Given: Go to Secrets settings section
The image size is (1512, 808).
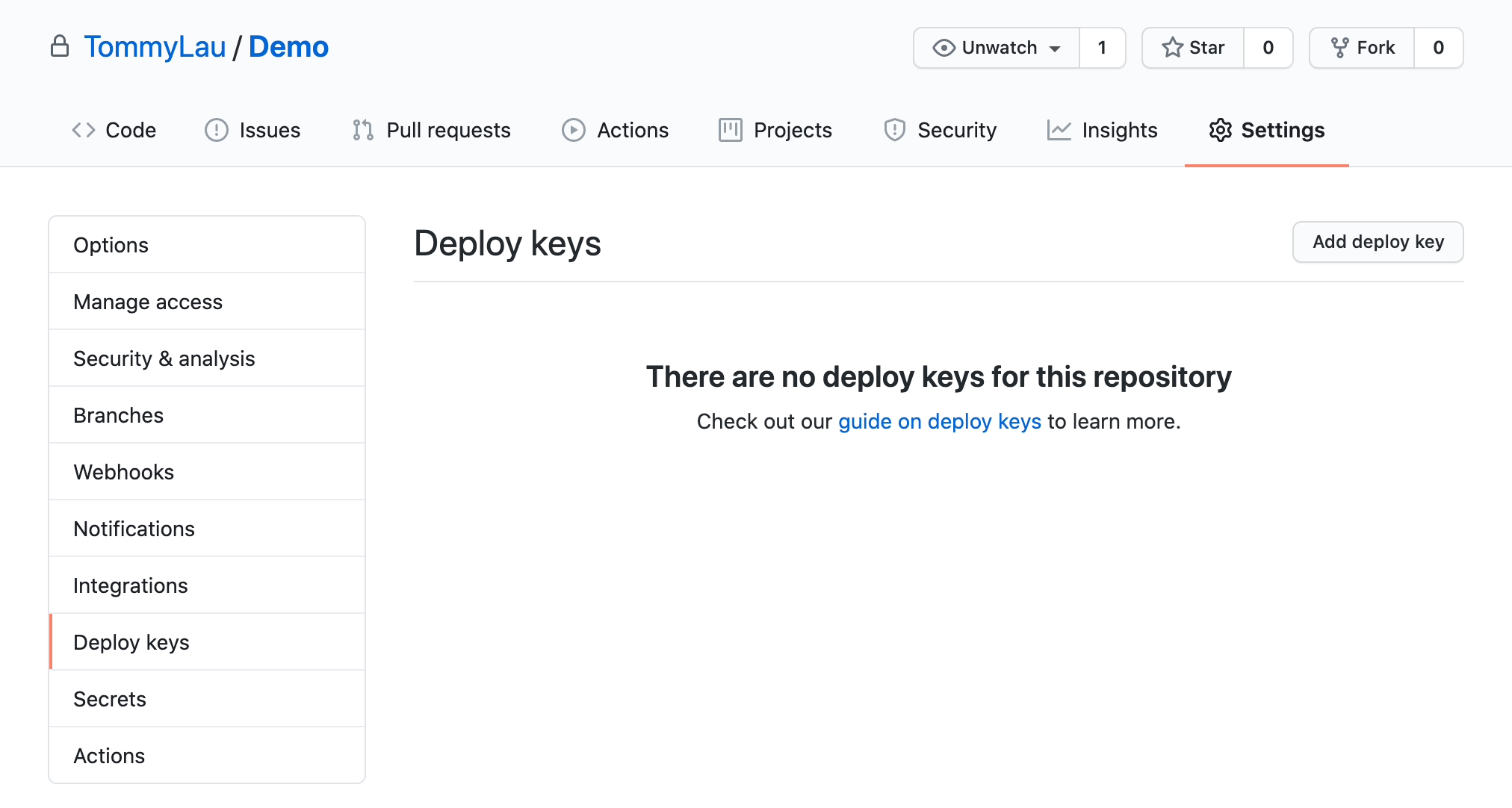Looking at the screenshot, I should [109, 699].
